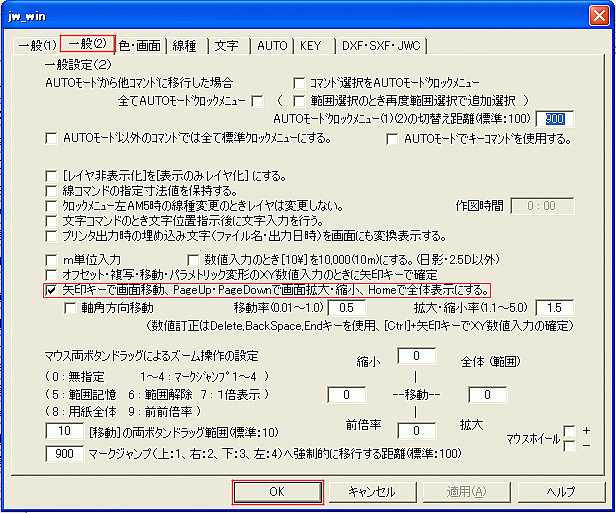Click the 拡大・縮小率 field showing 1.5
This screenshot has height=513, width=616.
(554, 308)
